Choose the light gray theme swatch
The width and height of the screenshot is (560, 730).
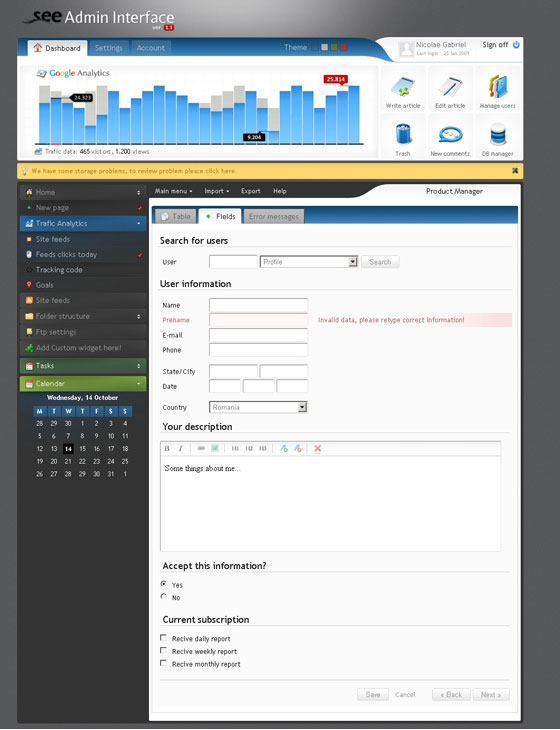pyautogui.click(x=324, y=47)
